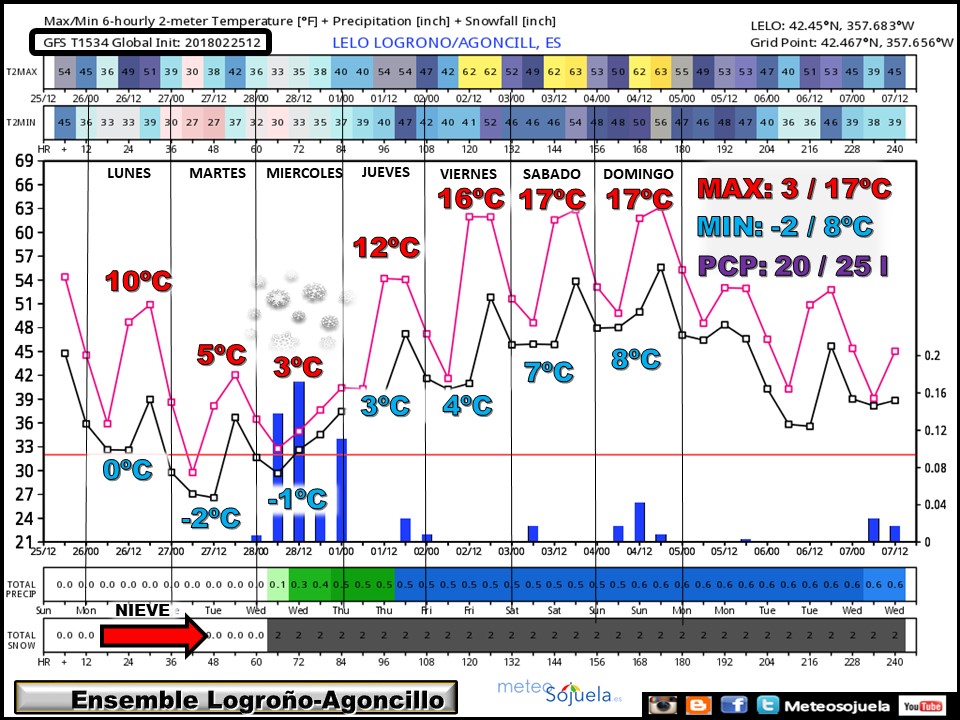Click the T2MIN row label
960x720 pixels.
tap(21, 122)
